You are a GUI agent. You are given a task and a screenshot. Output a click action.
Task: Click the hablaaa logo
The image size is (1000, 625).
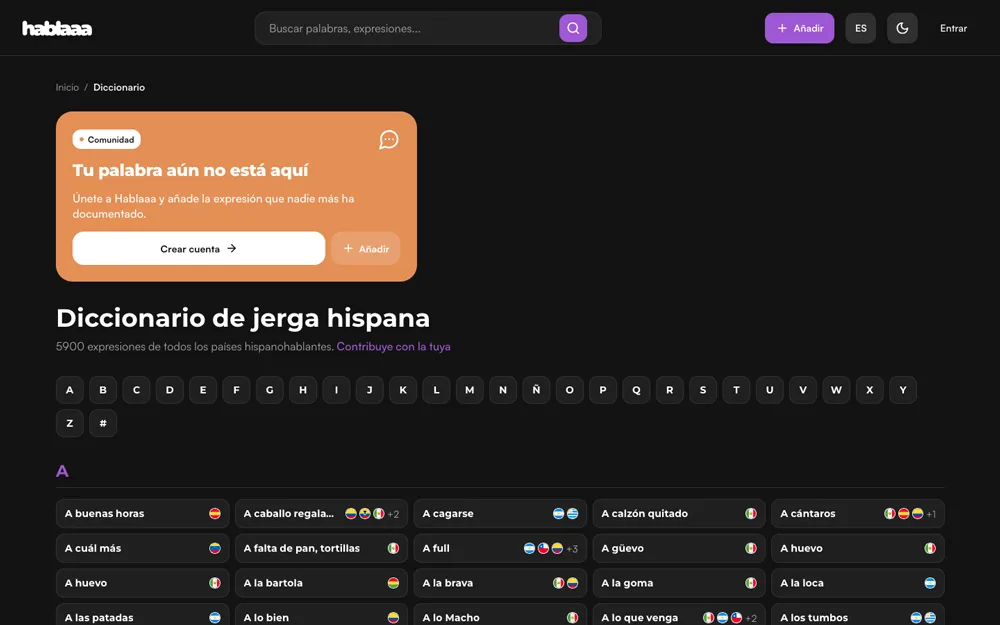point(57,28)
